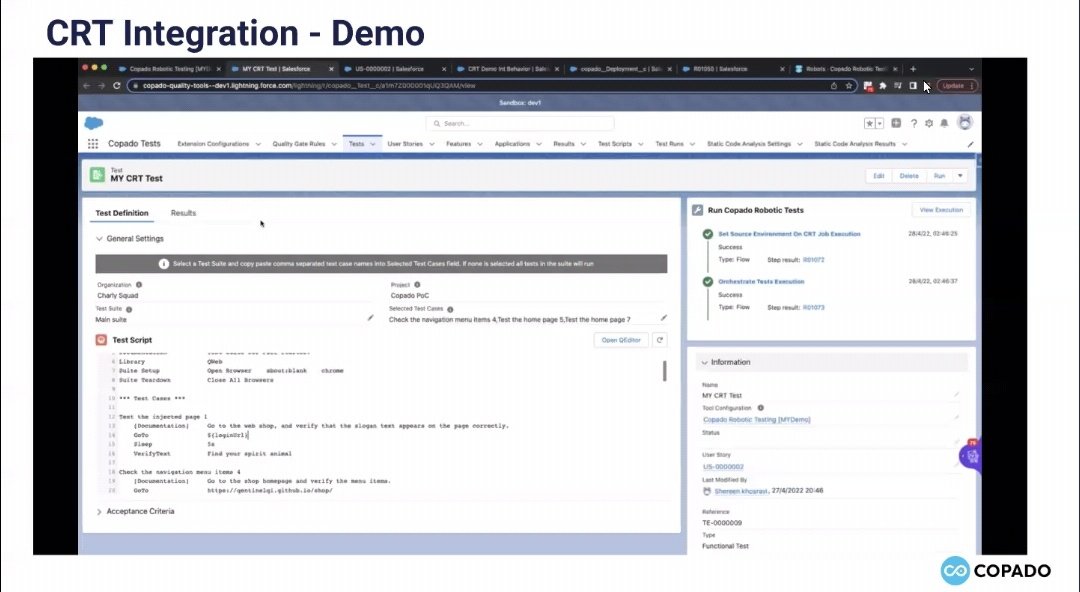Open the Global Actions plus icon
The width and height of the screenshot is (1080, 592).
[896, 123]
